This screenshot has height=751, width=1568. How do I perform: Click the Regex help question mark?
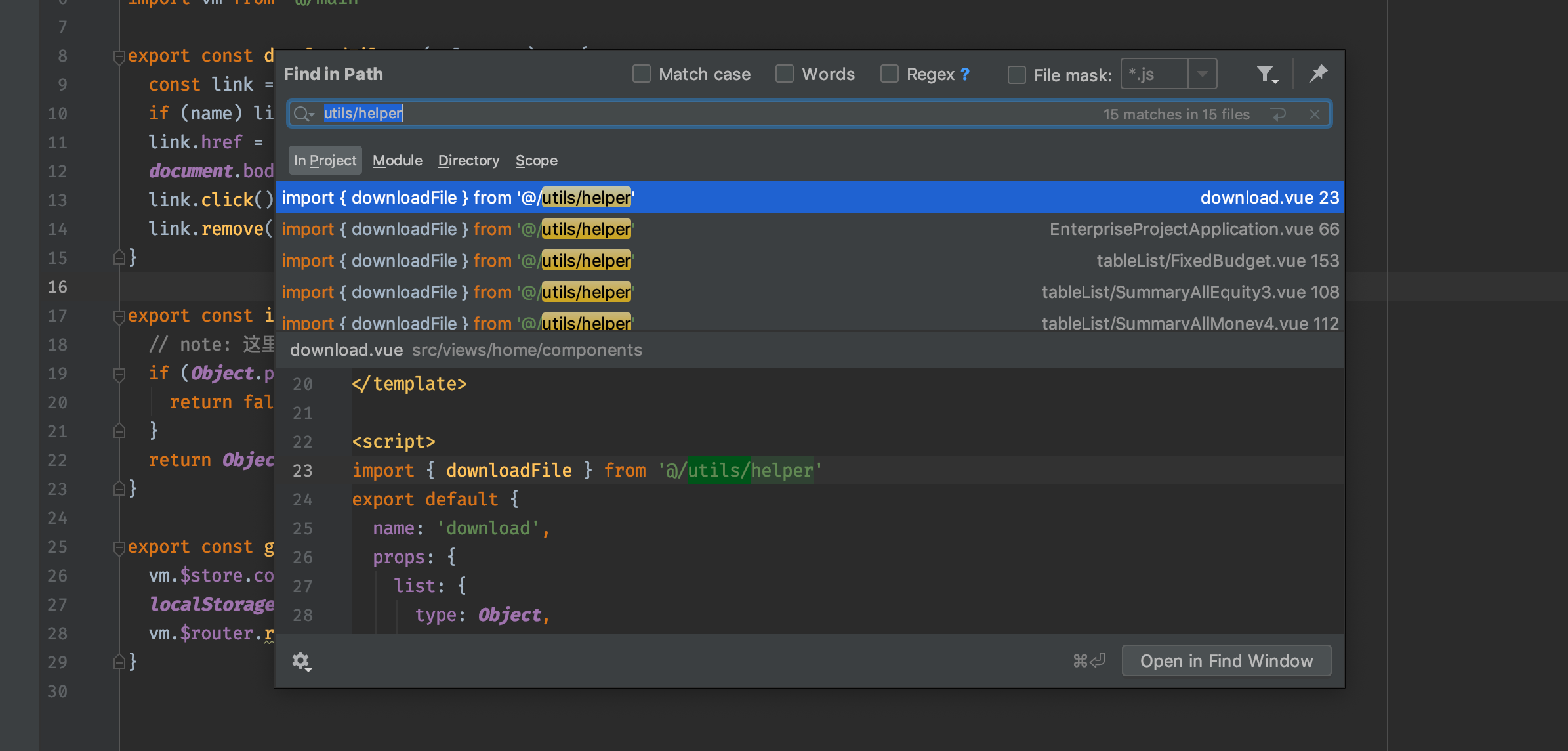965,74
